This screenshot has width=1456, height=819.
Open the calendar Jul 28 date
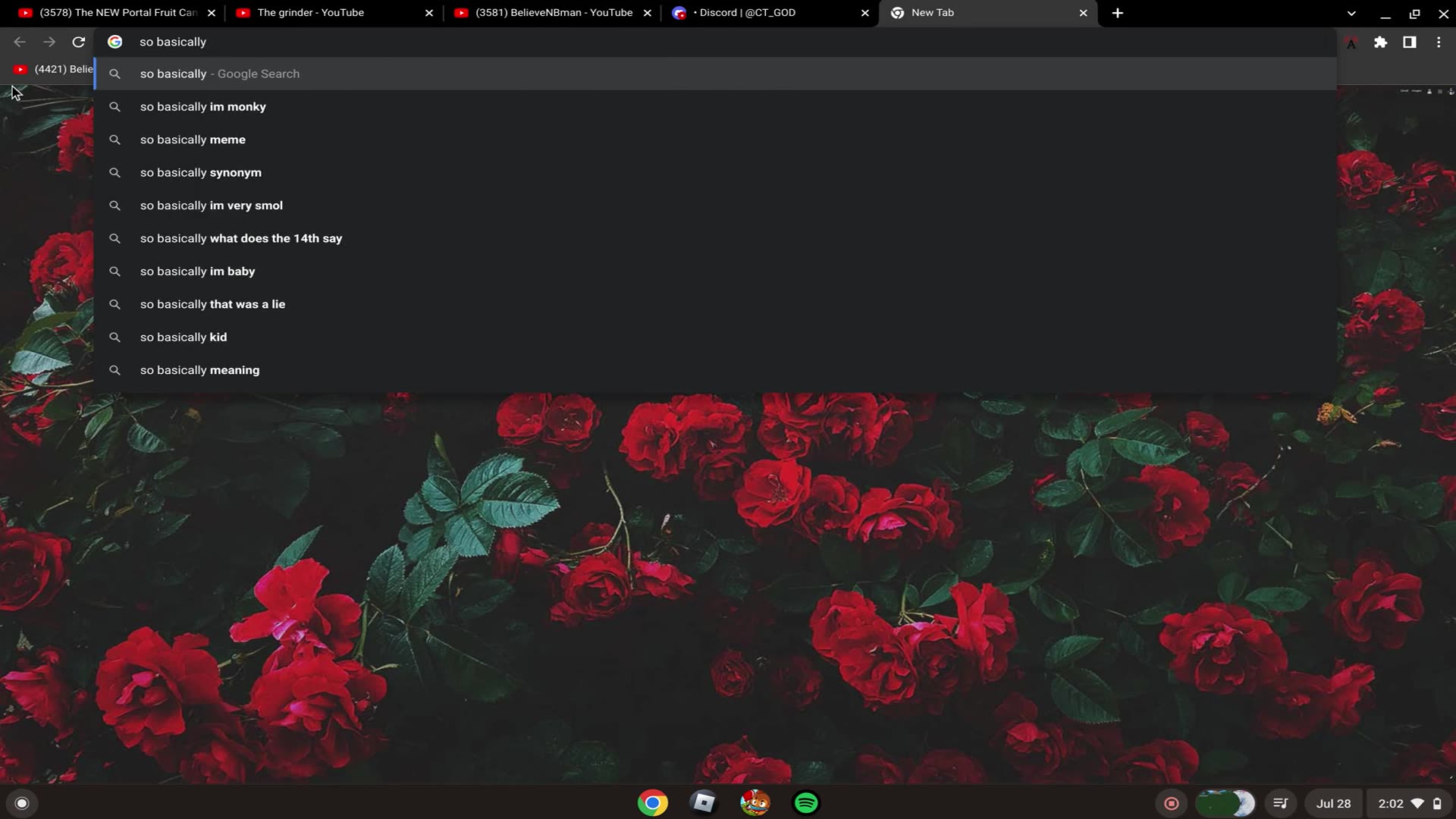coord(1333,804)
